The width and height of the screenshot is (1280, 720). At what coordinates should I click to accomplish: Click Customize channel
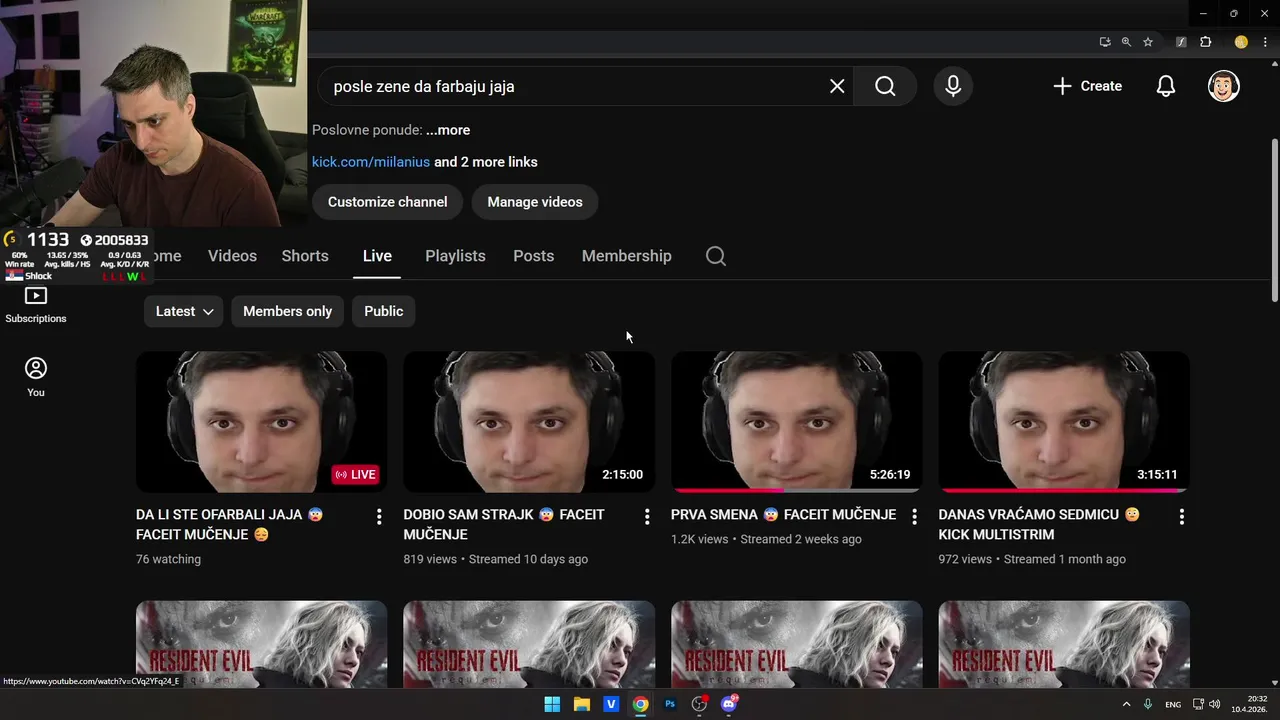(x=387, y=202)
